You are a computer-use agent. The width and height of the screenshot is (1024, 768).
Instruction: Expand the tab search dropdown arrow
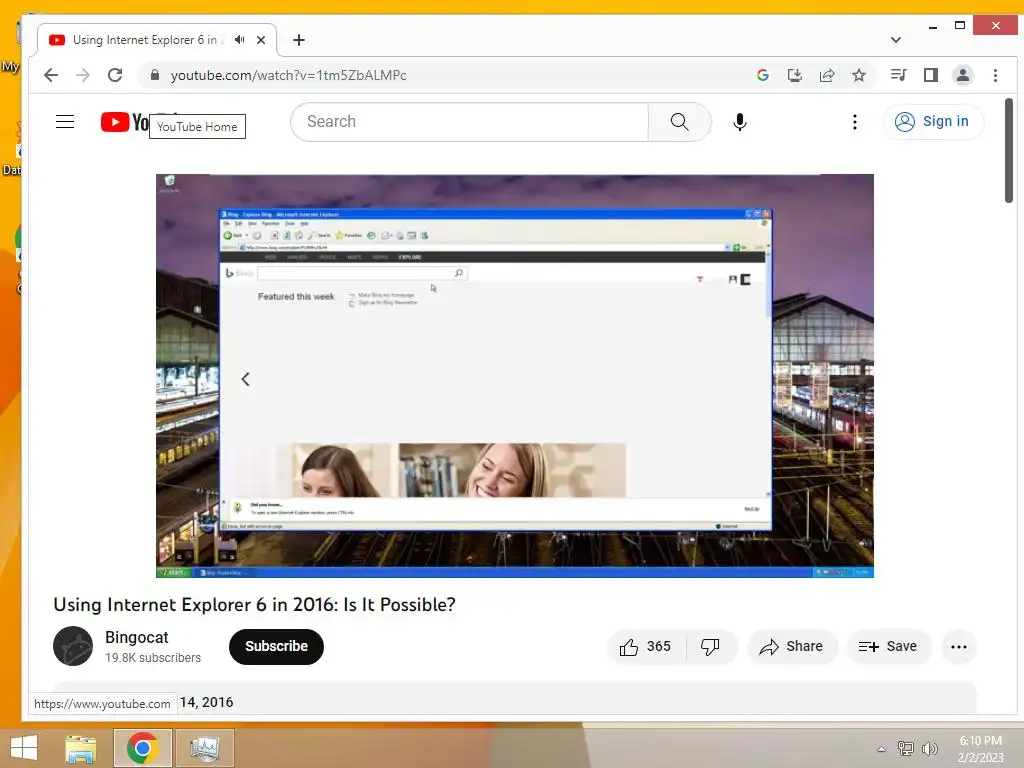[895, 40]
